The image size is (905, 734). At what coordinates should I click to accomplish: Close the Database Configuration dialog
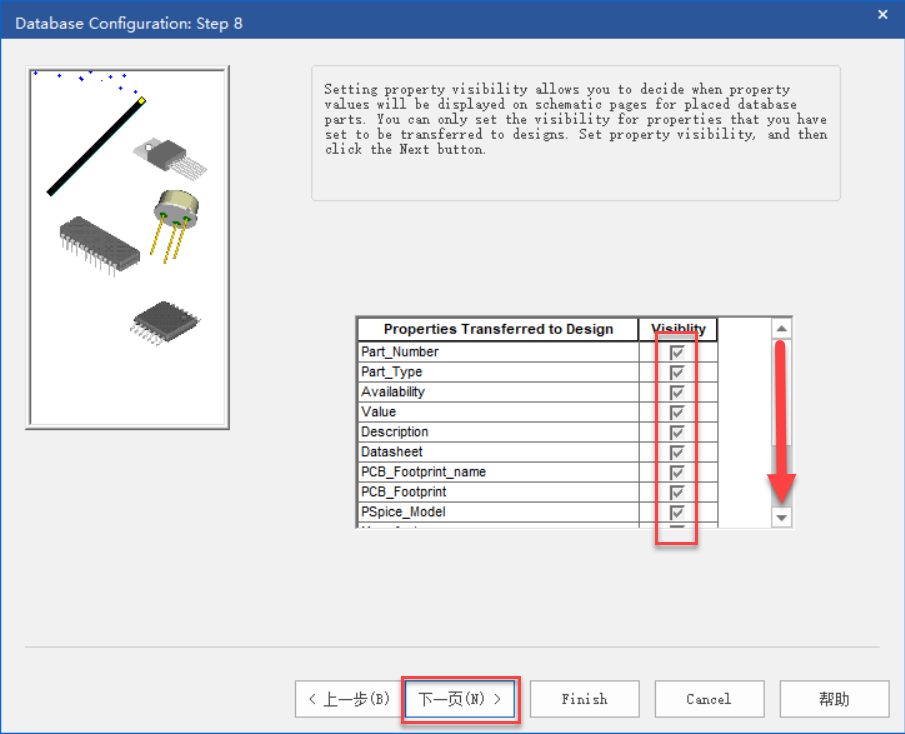(x=882, y=15)
